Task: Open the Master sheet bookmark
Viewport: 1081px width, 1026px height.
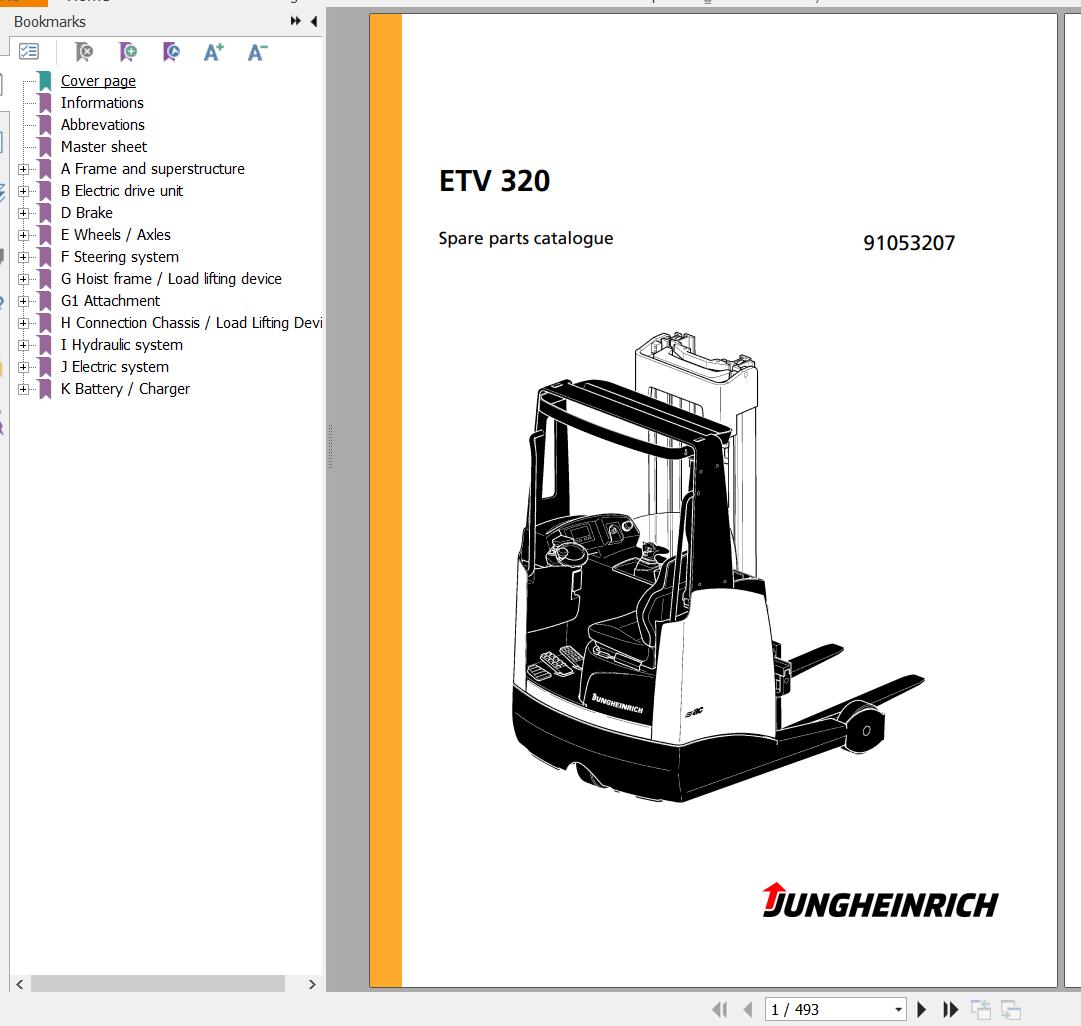Action: click(104, 147)
